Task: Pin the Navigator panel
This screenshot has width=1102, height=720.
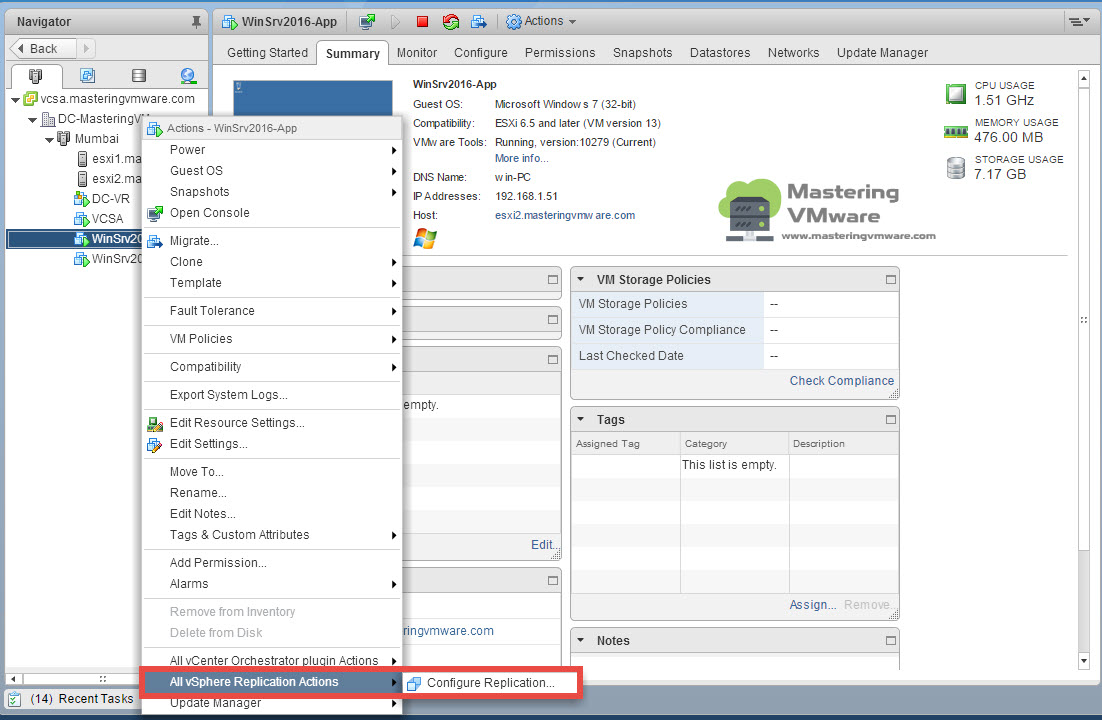Action: [x=196, y=22]
